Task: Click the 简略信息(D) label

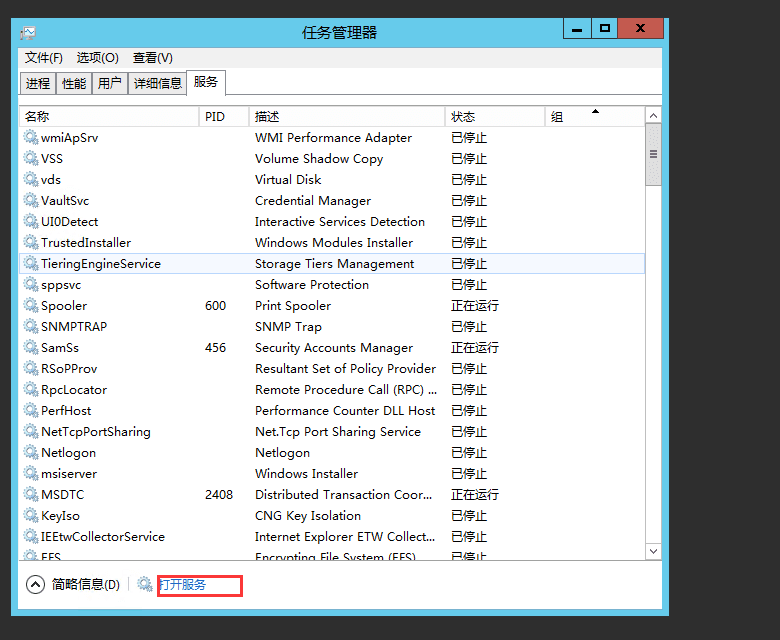Action: click(x=86, y=585)
